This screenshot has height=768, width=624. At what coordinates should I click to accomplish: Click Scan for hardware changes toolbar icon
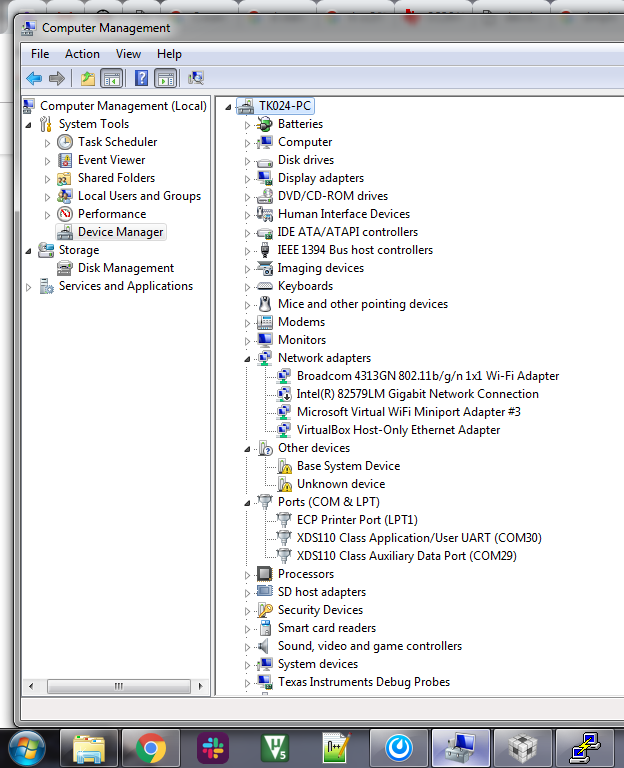pos(196,78)
